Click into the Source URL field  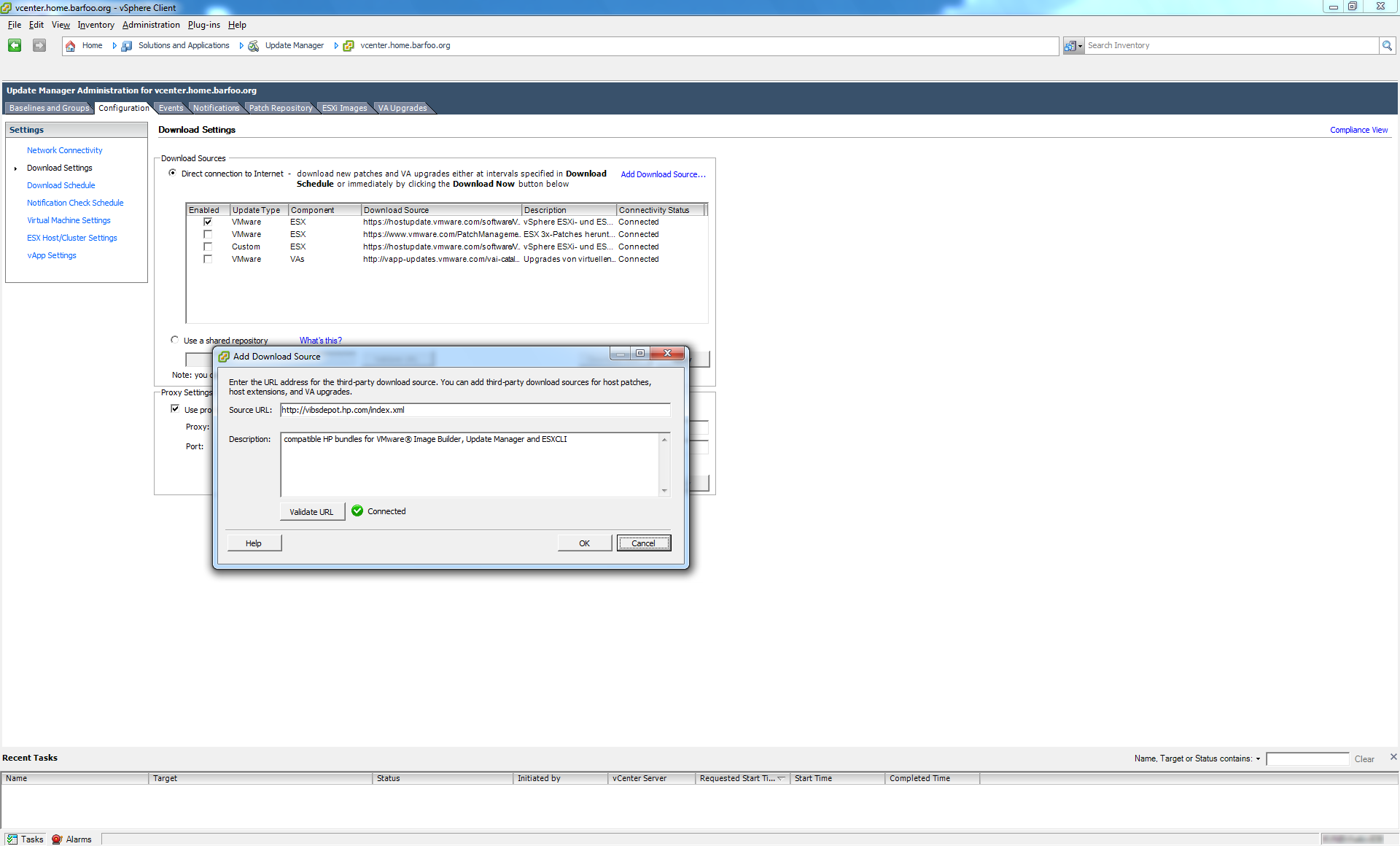point(474,410)
